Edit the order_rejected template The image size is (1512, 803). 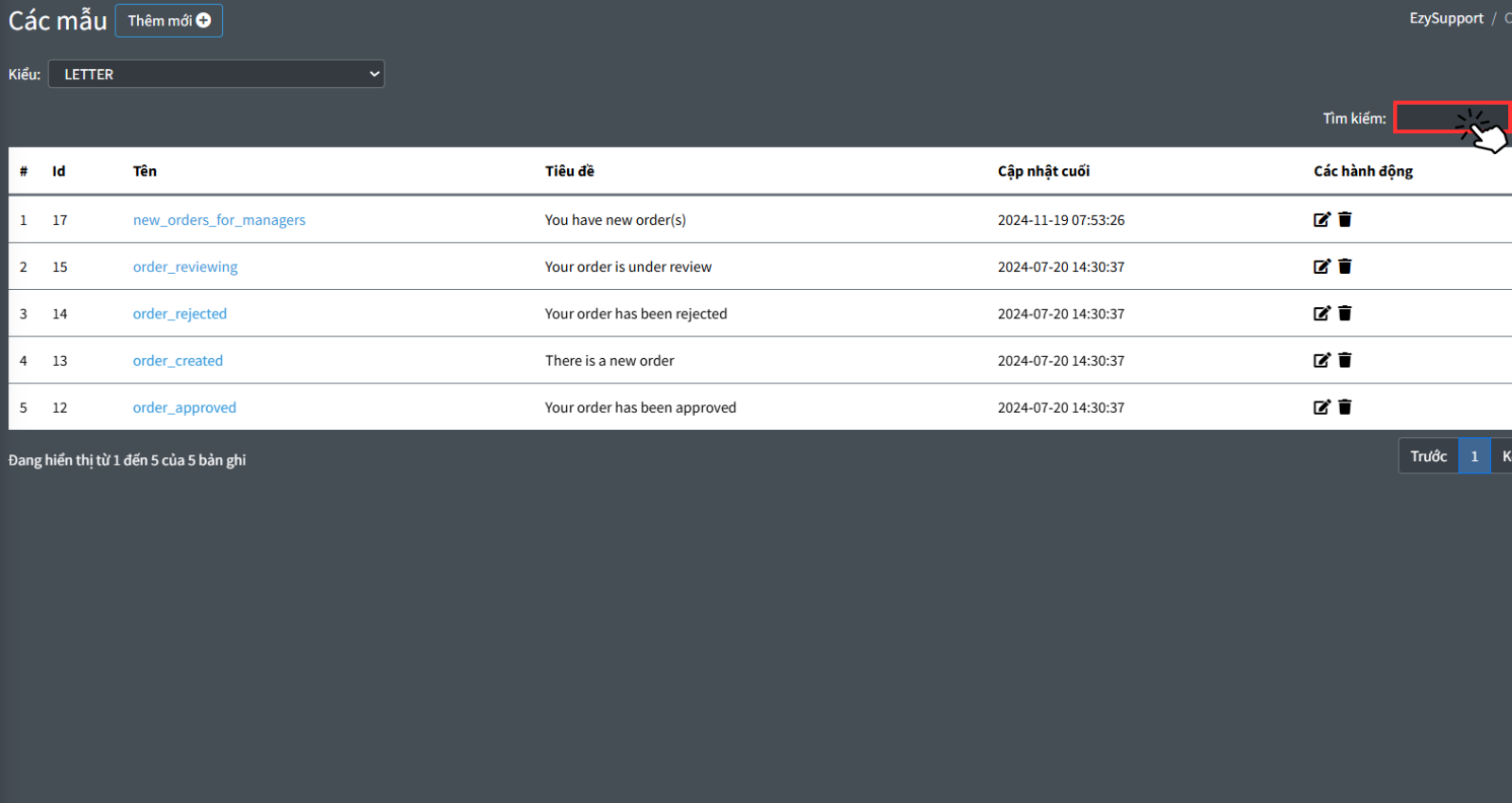[1321, 314]
